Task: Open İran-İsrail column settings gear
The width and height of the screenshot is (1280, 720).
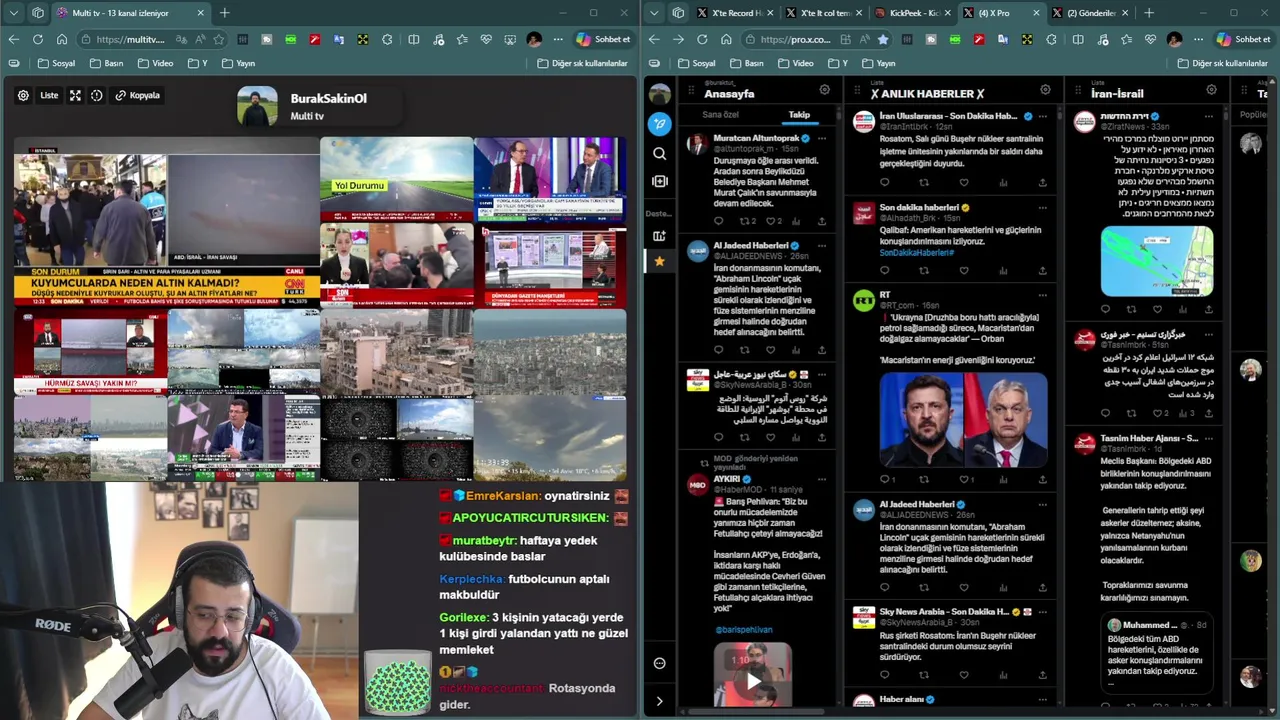Action: [x=1211, y=89]
